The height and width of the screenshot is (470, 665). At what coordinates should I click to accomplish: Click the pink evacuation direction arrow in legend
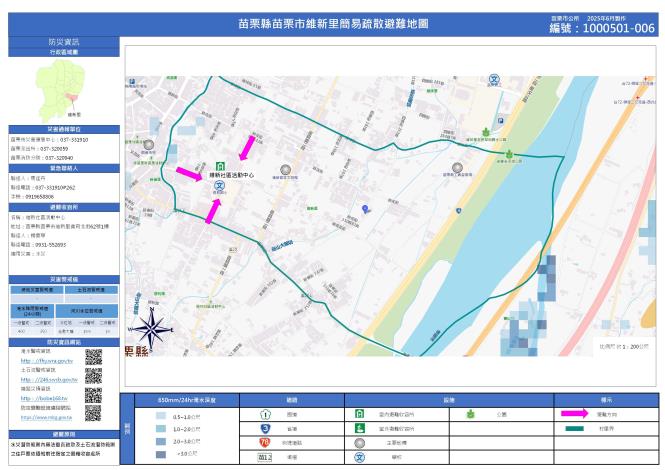[574, 413]
